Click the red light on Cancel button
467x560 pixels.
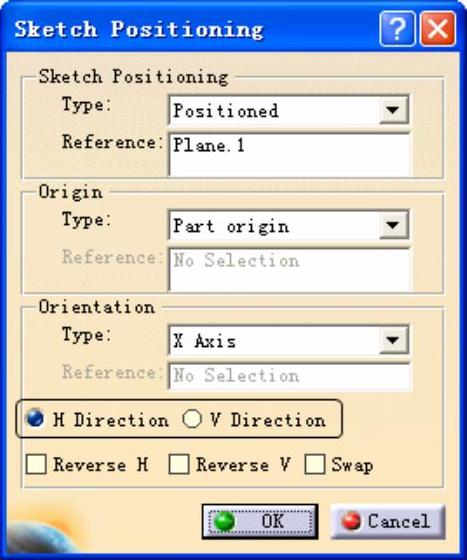351,521
